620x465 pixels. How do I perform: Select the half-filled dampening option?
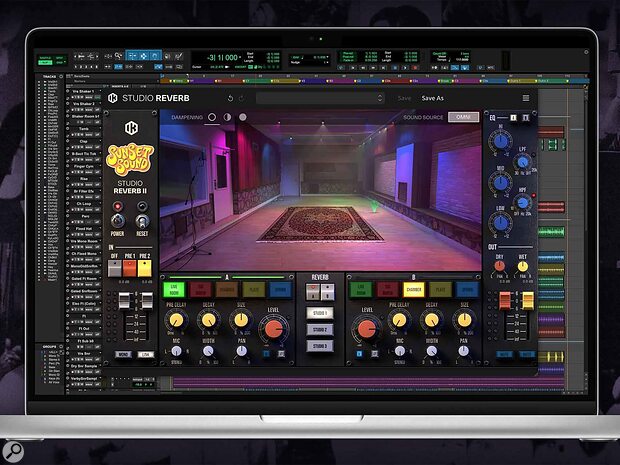point(227,117)
